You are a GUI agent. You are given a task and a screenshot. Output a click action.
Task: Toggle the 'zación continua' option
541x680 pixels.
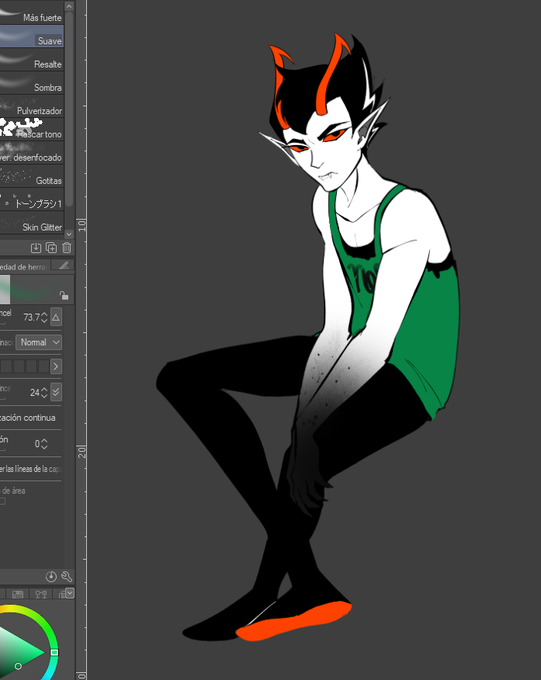click(28, 418)
